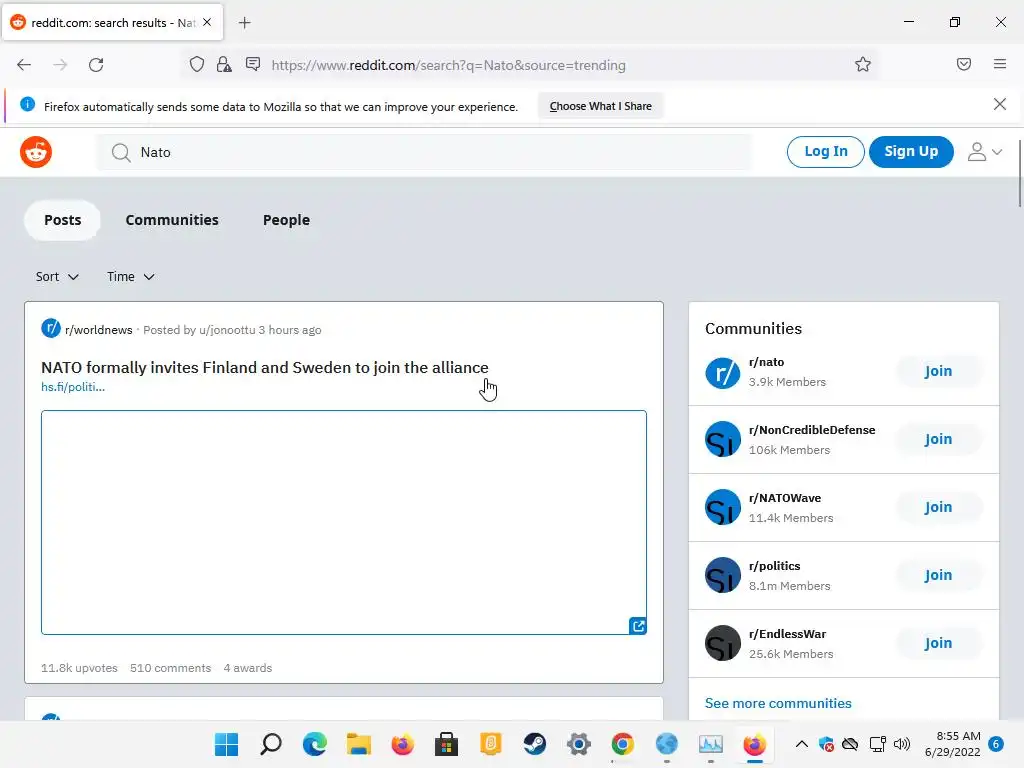Click the 11.8k upvotes text
This screenshot has width=1024, height=768.
[x=79, y=668]
